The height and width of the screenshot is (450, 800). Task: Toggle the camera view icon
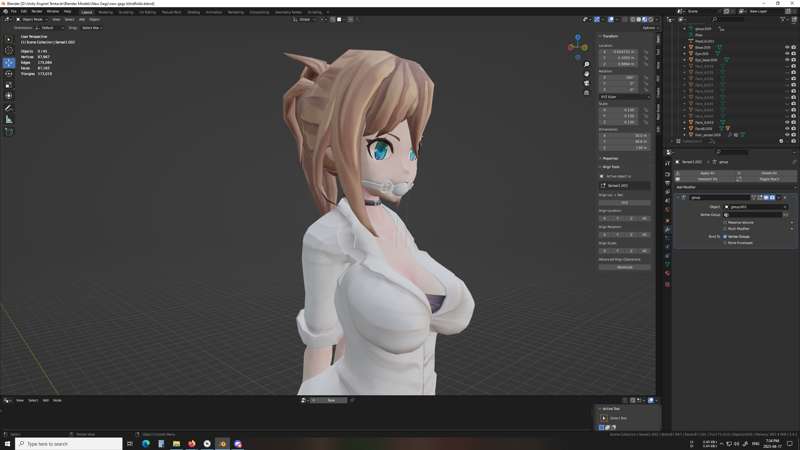pos(587,83)
